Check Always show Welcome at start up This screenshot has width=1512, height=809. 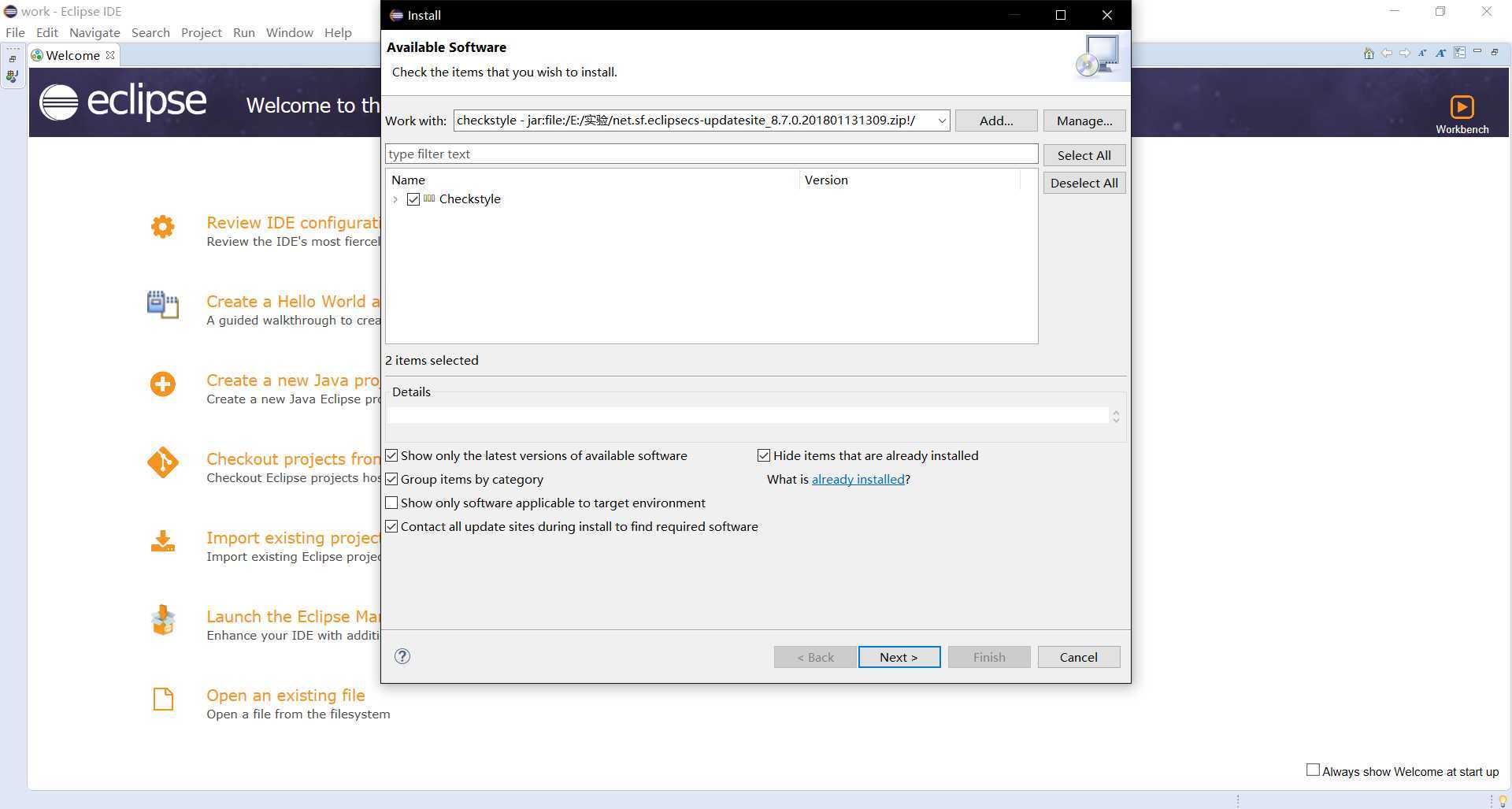coord(1313,770)
